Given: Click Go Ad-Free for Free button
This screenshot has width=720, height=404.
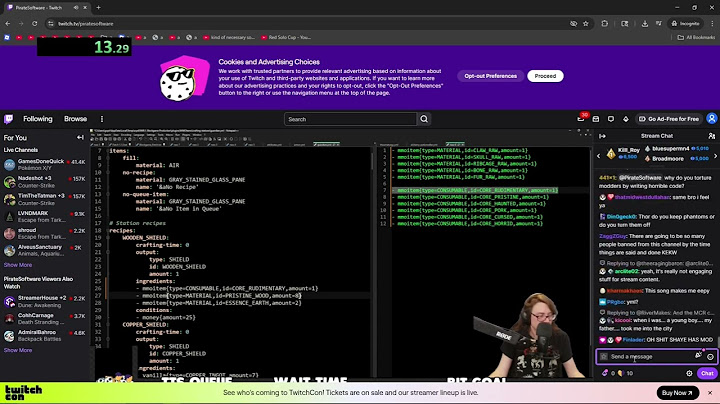Looking at the screenshot, I should [x=669, y=119].
